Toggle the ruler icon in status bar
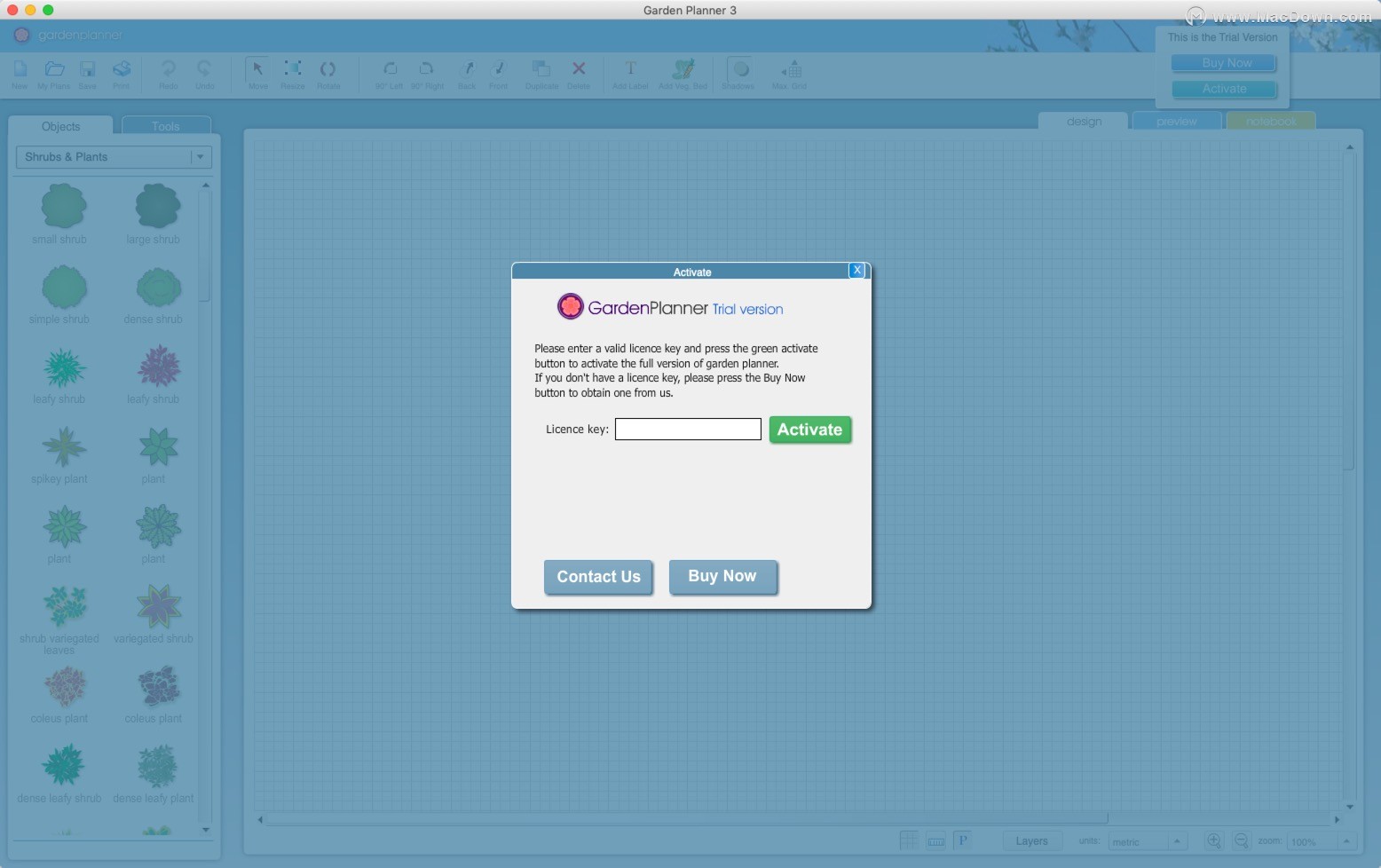The height and width of the screenshot is (868, 1381). tap(936, 840)
